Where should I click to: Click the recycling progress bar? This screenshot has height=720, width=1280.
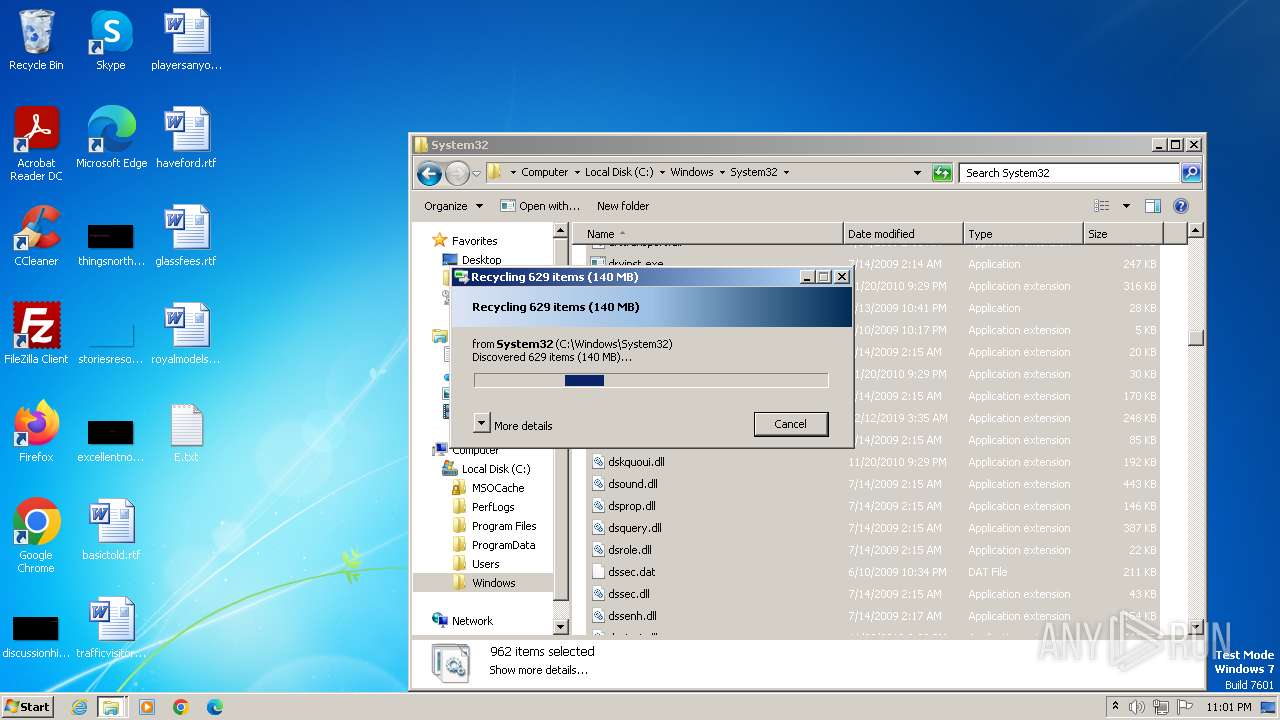coord(651,380)
